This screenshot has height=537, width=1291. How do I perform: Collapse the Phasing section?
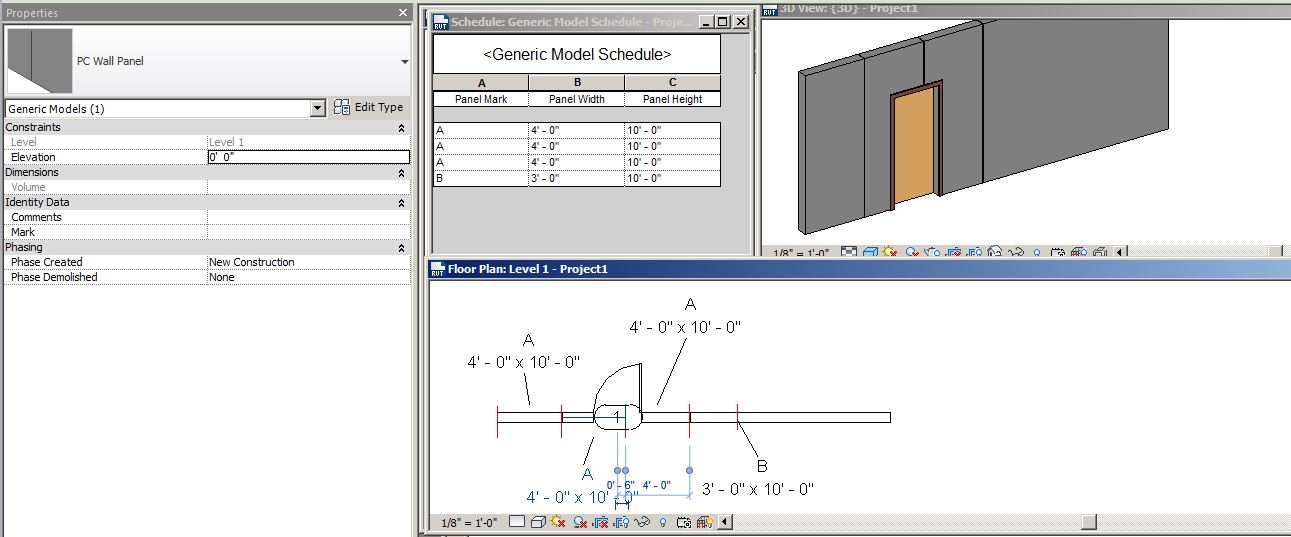401,248
